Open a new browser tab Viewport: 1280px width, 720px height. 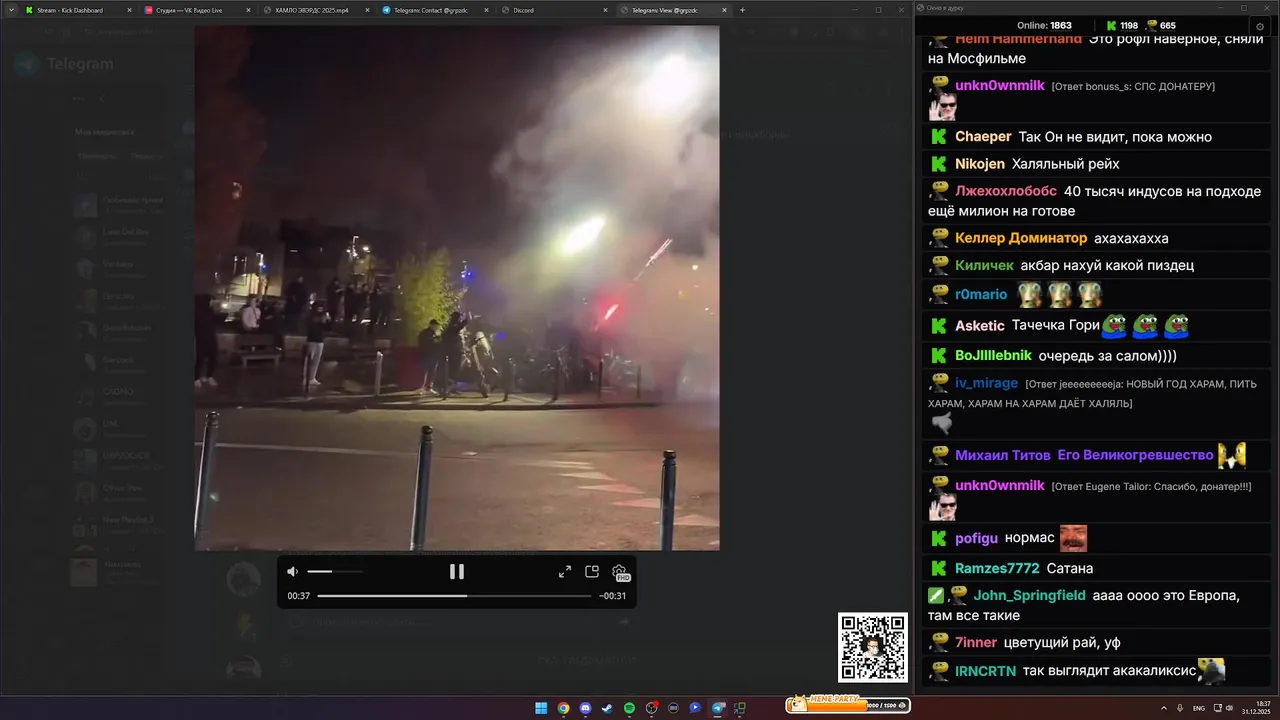coord(742,10)
